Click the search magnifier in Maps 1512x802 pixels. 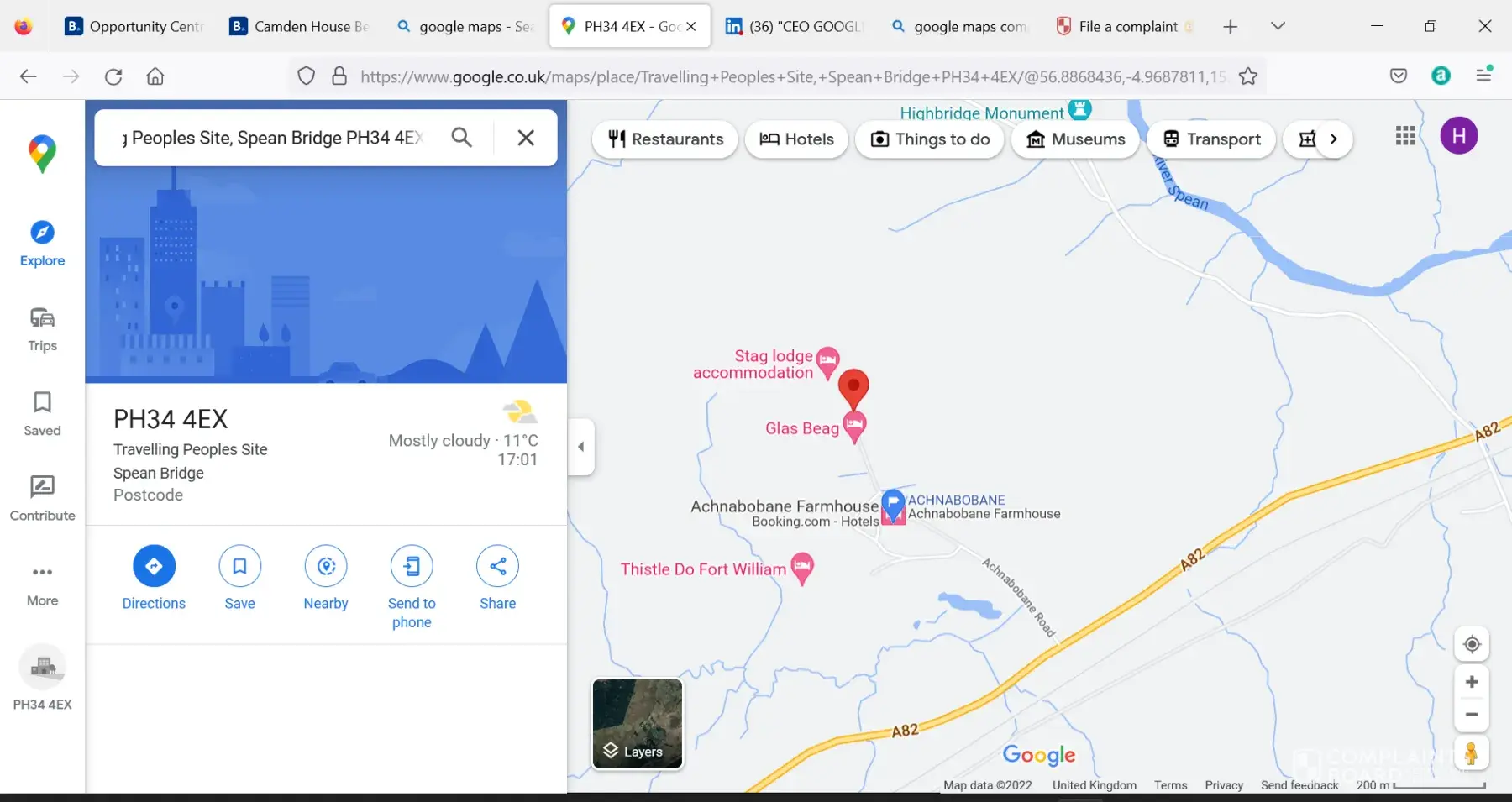(x=461, y=138)
